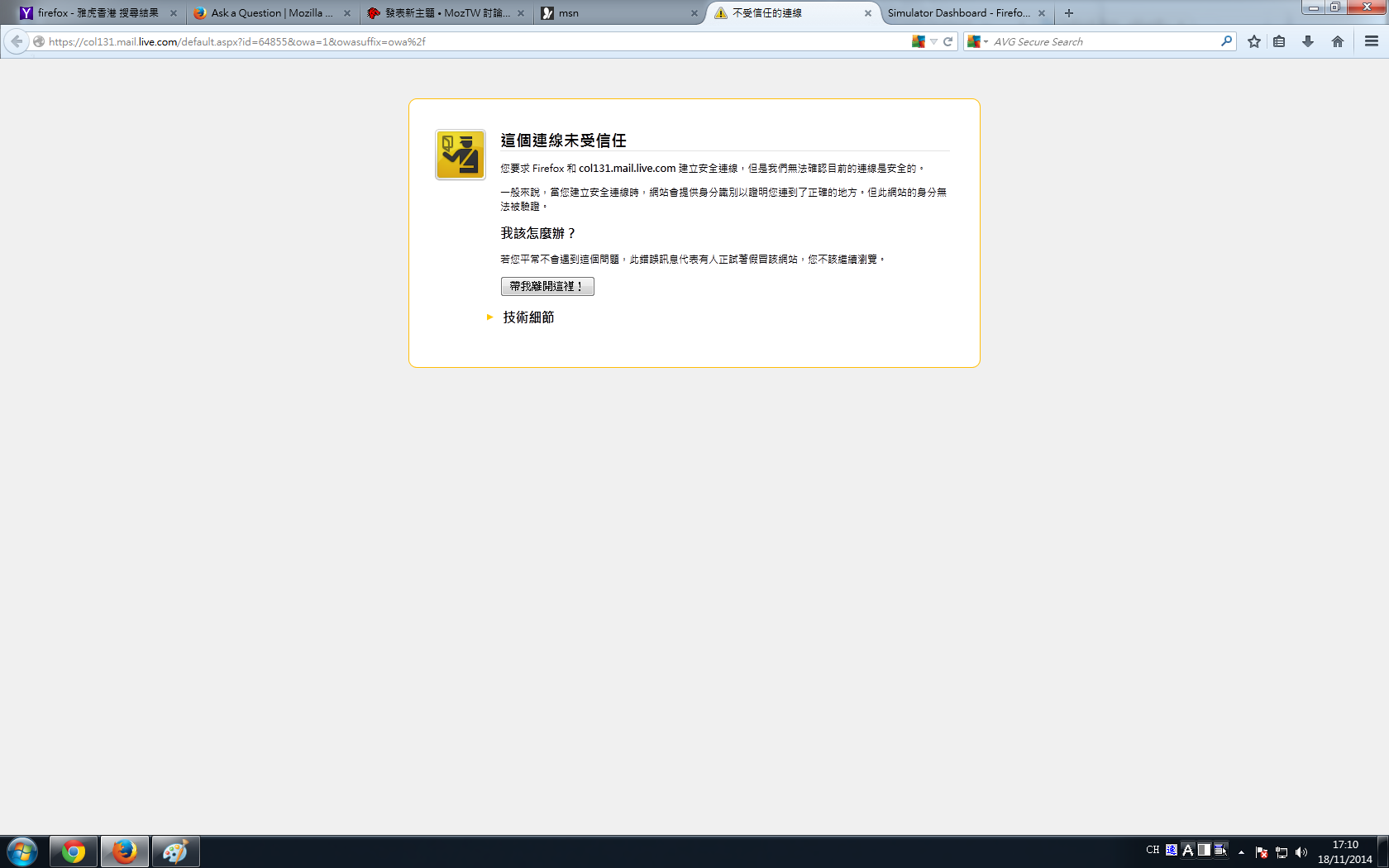This screenshot has height=868, width=1389.
Task: Open the Firefox hamburger menu
Action: (x=1372, y=41)
